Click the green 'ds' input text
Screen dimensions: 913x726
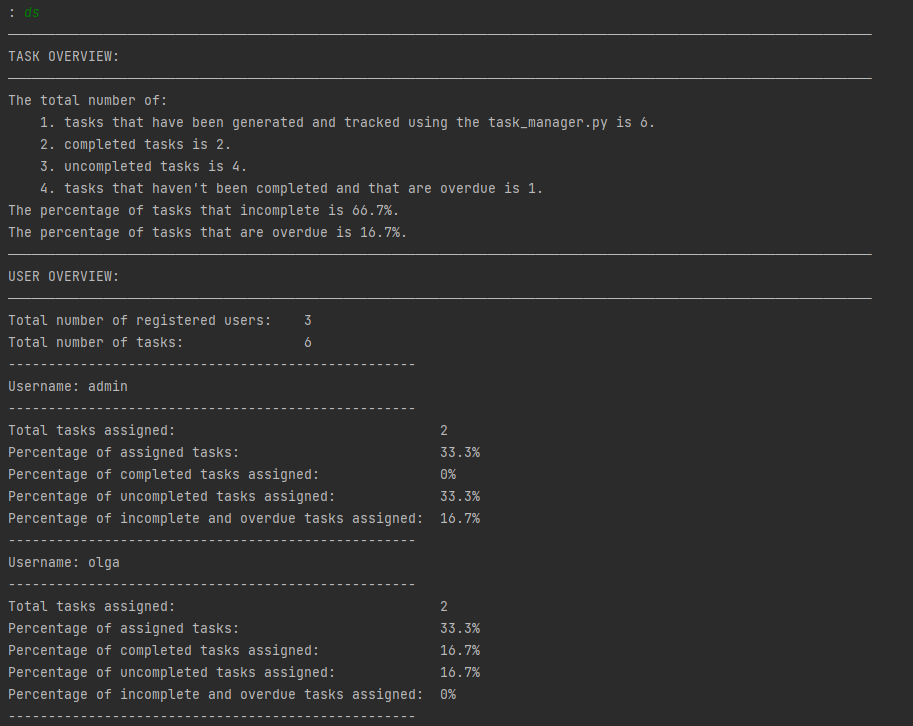click(32, 13)
